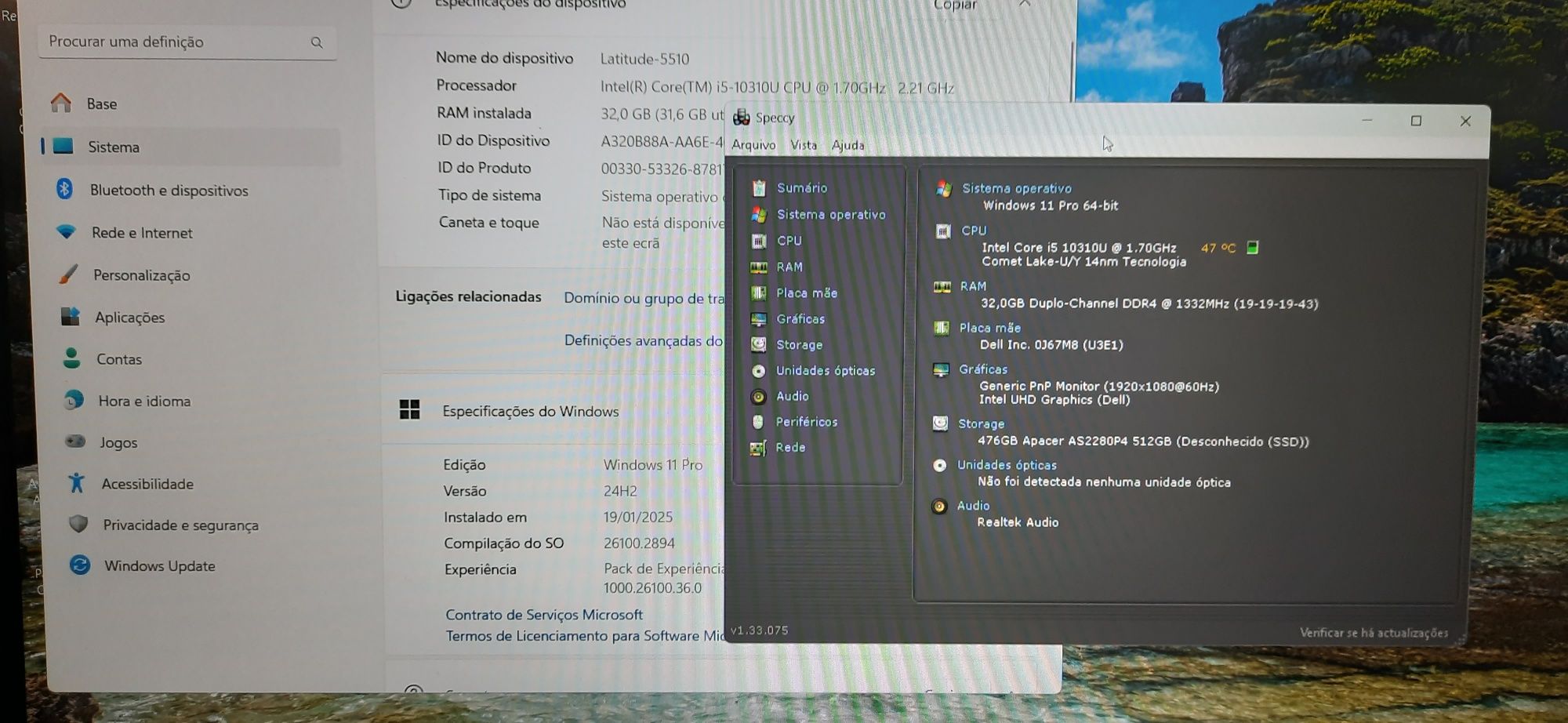Go to Sistema in Settings sidebar
The width and height of the screenshot is (1568, 723).
191,147
